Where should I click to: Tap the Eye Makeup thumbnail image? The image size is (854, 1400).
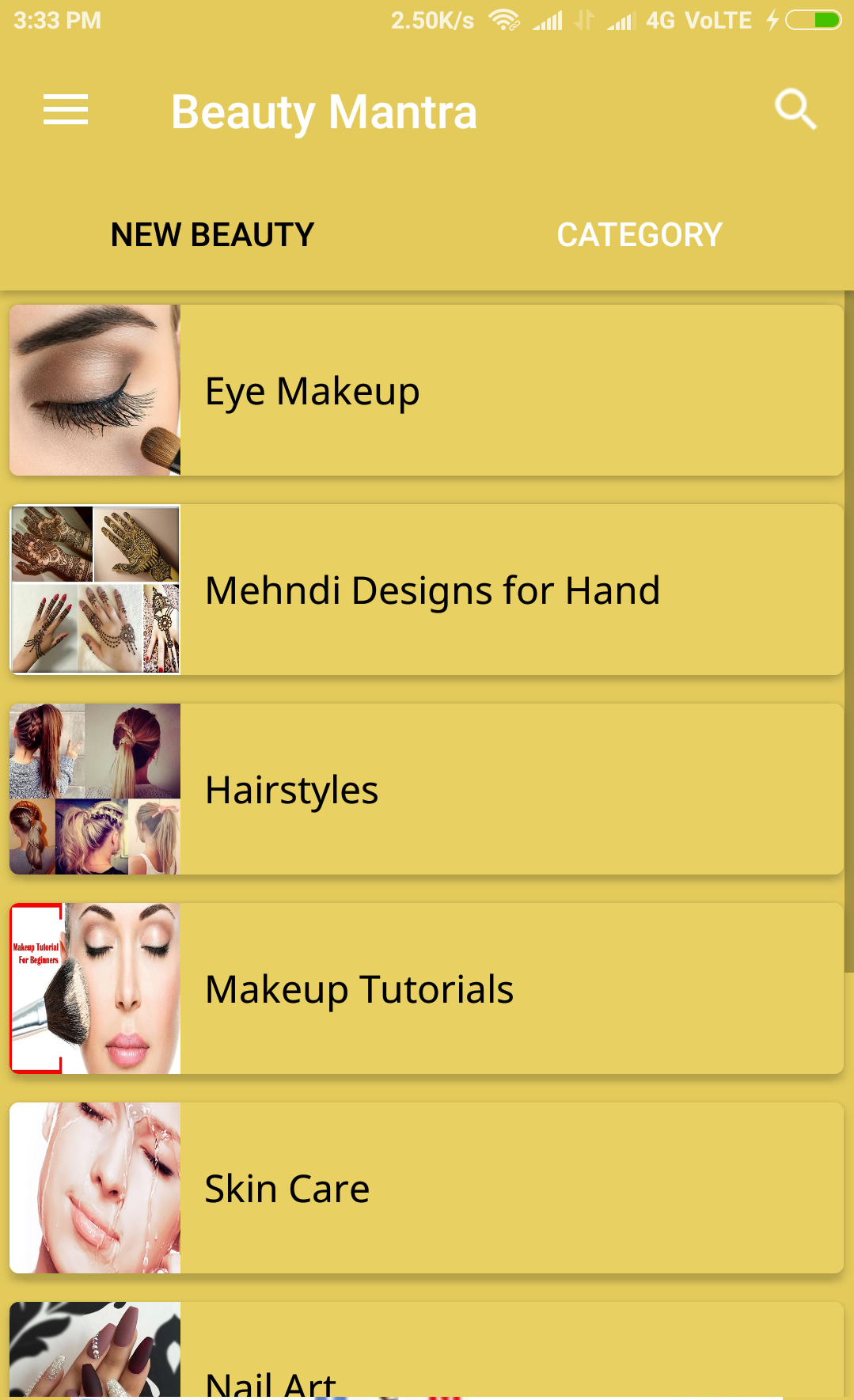point(95,390)
